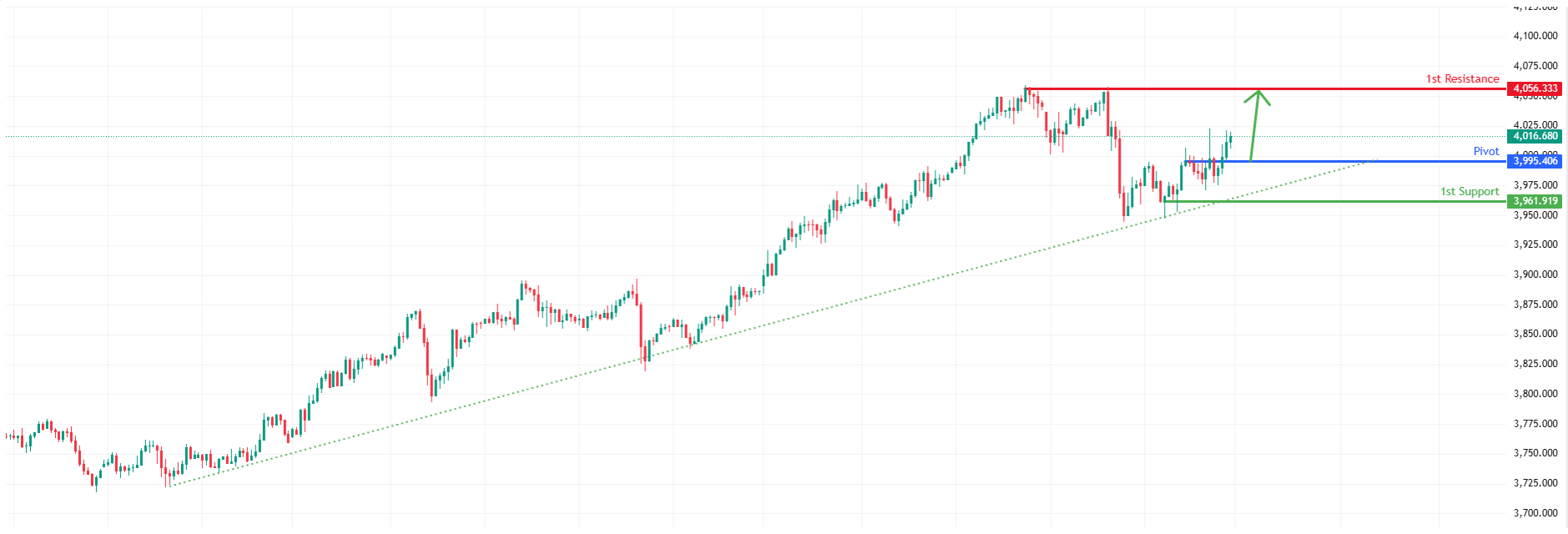Image resolution: width=1568 pixels, height=534 pixels.
Task: Click the green 3,961.919 price tag
Action: [1535, 201]
